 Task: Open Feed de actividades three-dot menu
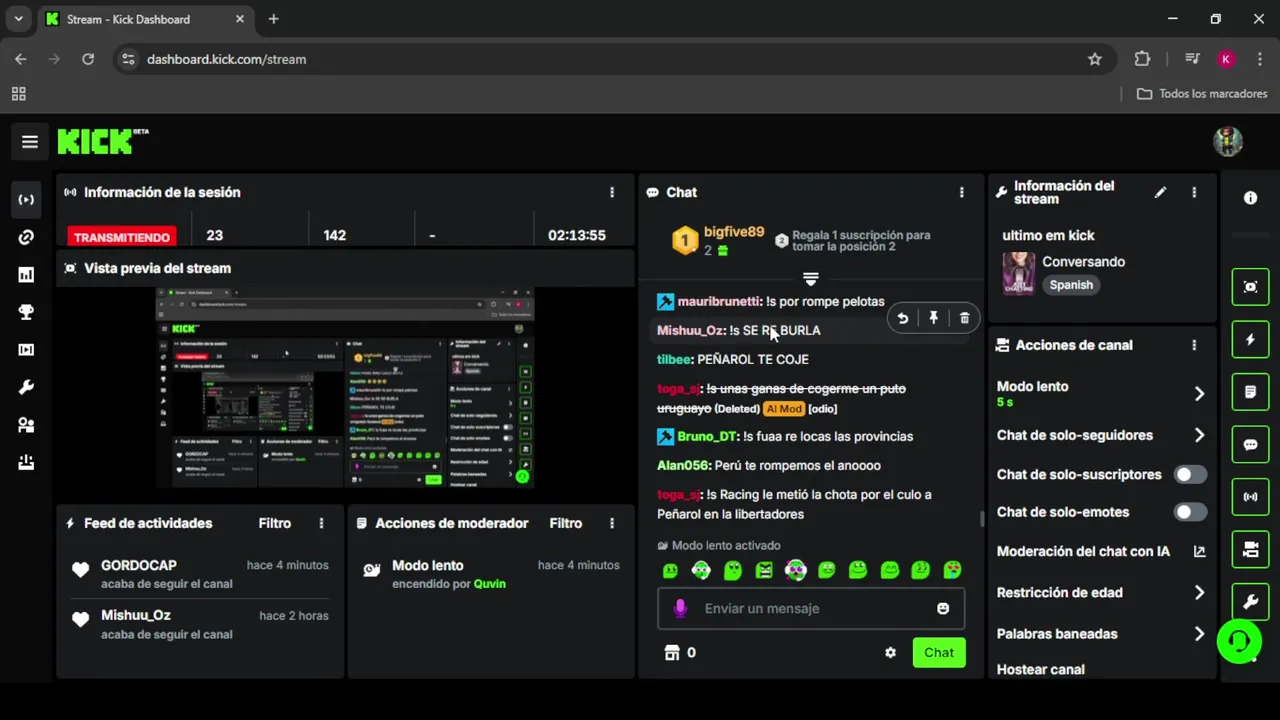321,523
